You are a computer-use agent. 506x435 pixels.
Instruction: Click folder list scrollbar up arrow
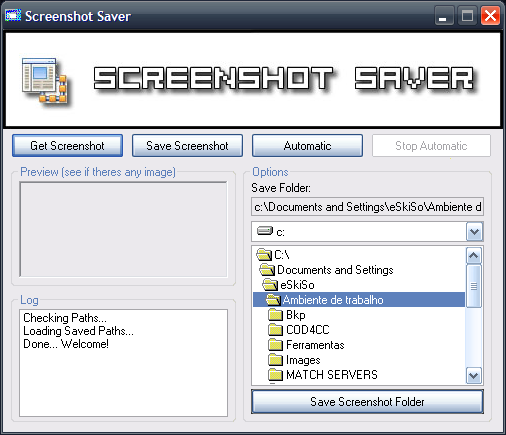(474, 256)
